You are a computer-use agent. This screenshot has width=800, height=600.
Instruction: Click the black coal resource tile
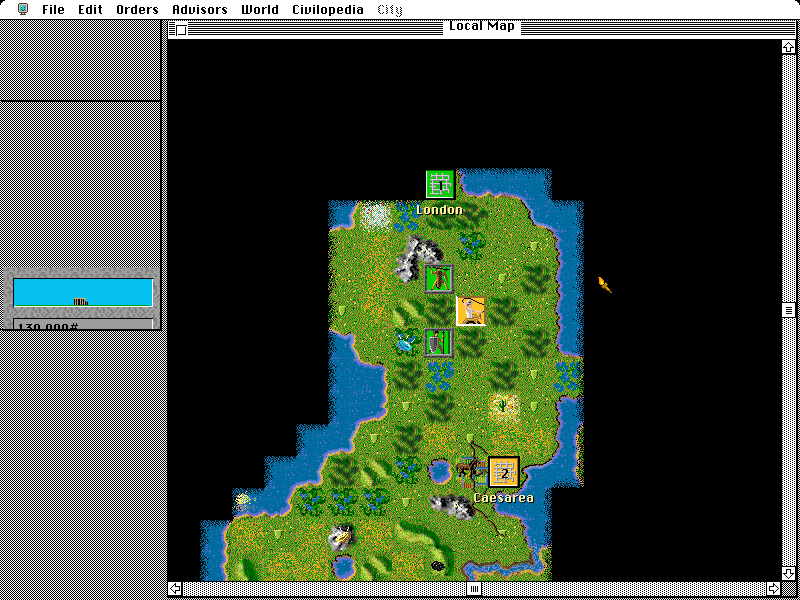click(438, 565)
